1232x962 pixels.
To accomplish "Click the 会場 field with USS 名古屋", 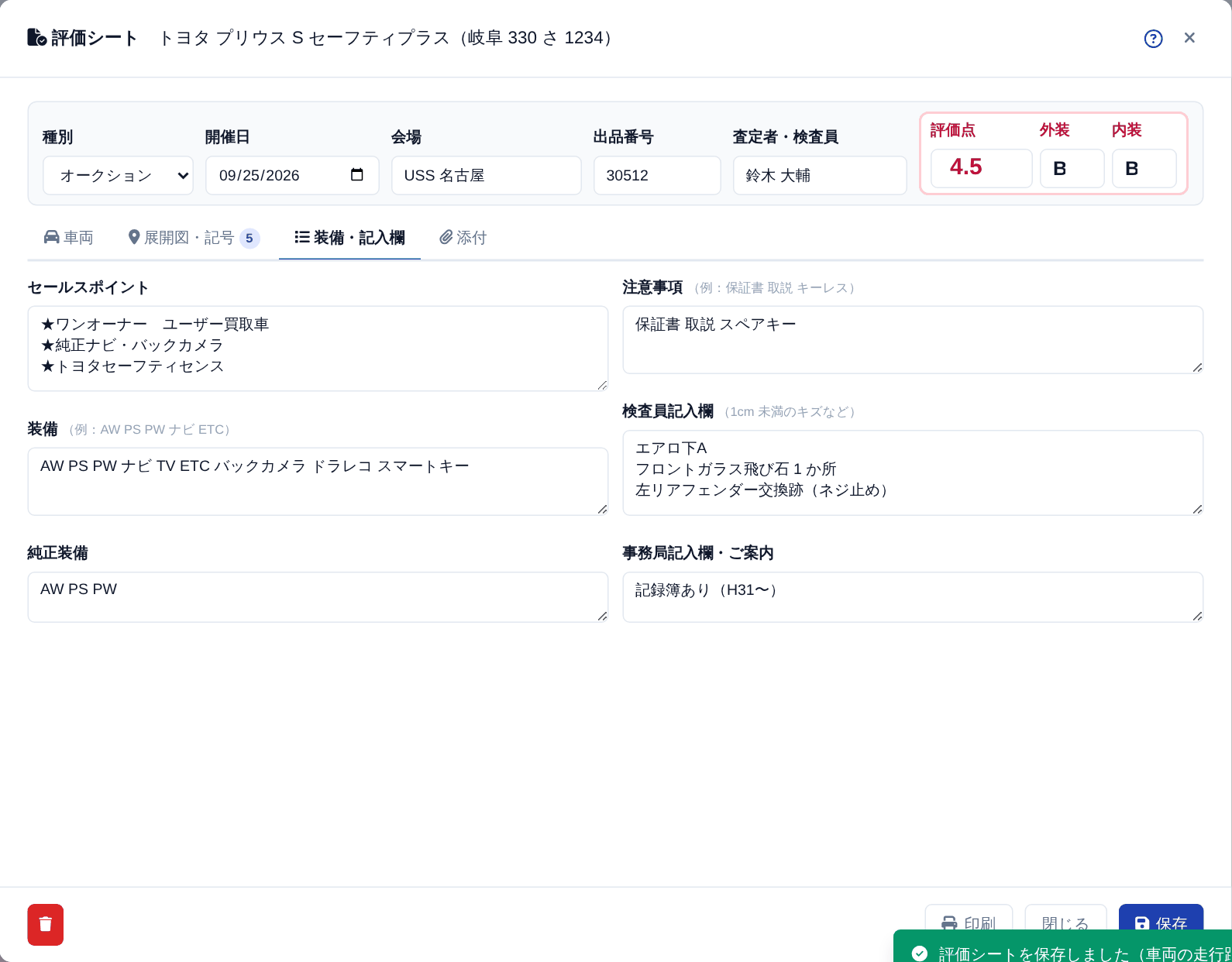I will 487,176.
